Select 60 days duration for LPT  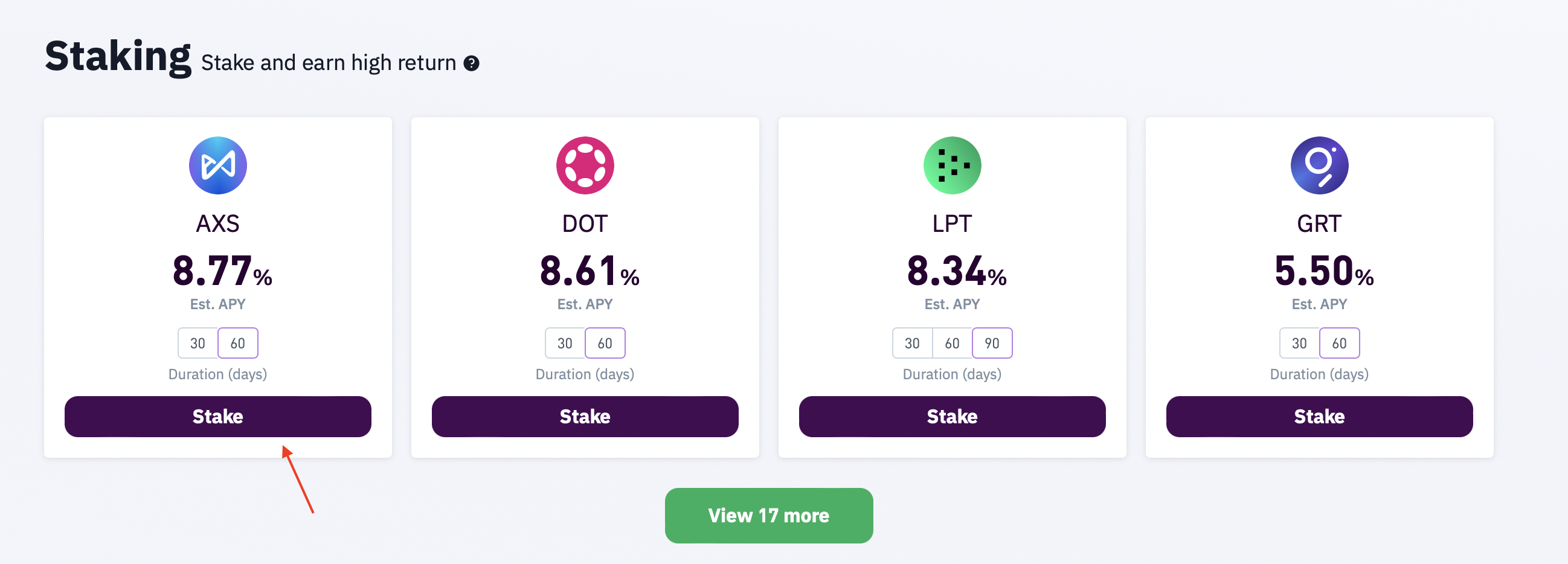coord(952,343)
